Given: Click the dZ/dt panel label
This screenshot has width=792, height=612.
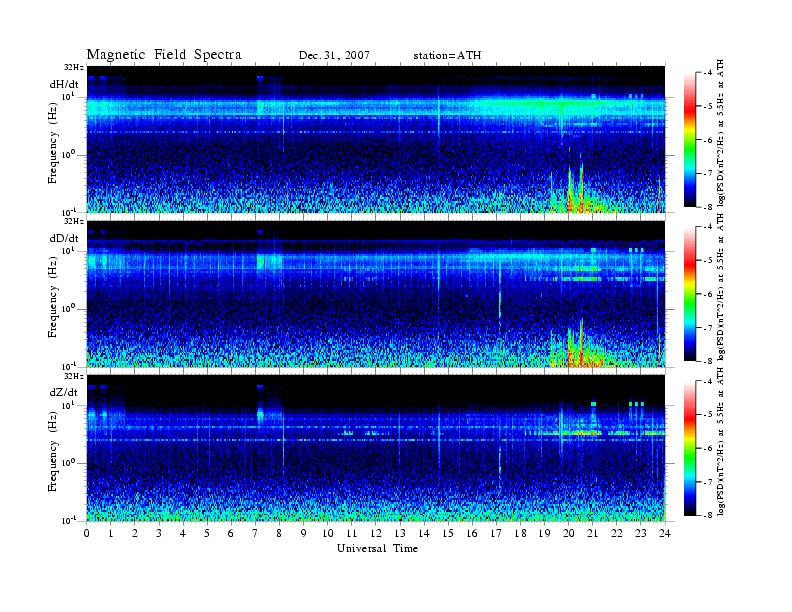Looking at the screenshot, I should pos(64,392).
